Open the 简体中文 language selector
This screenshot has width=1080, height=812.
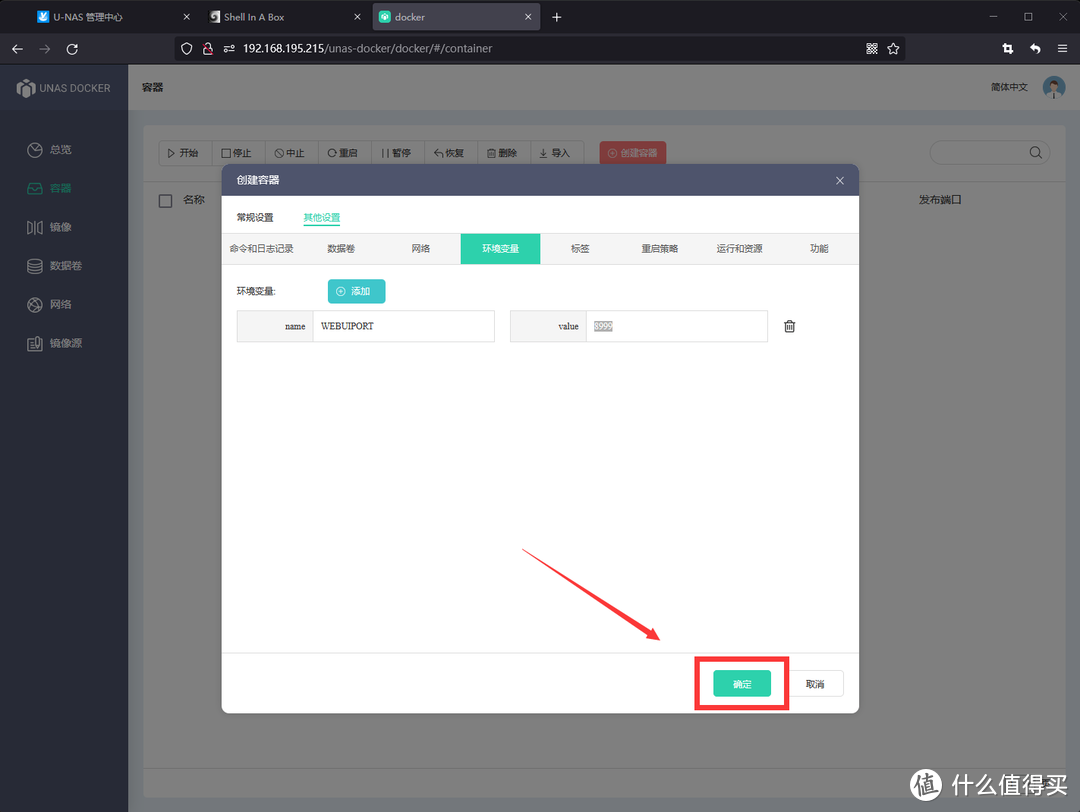tap(1009, 87)
